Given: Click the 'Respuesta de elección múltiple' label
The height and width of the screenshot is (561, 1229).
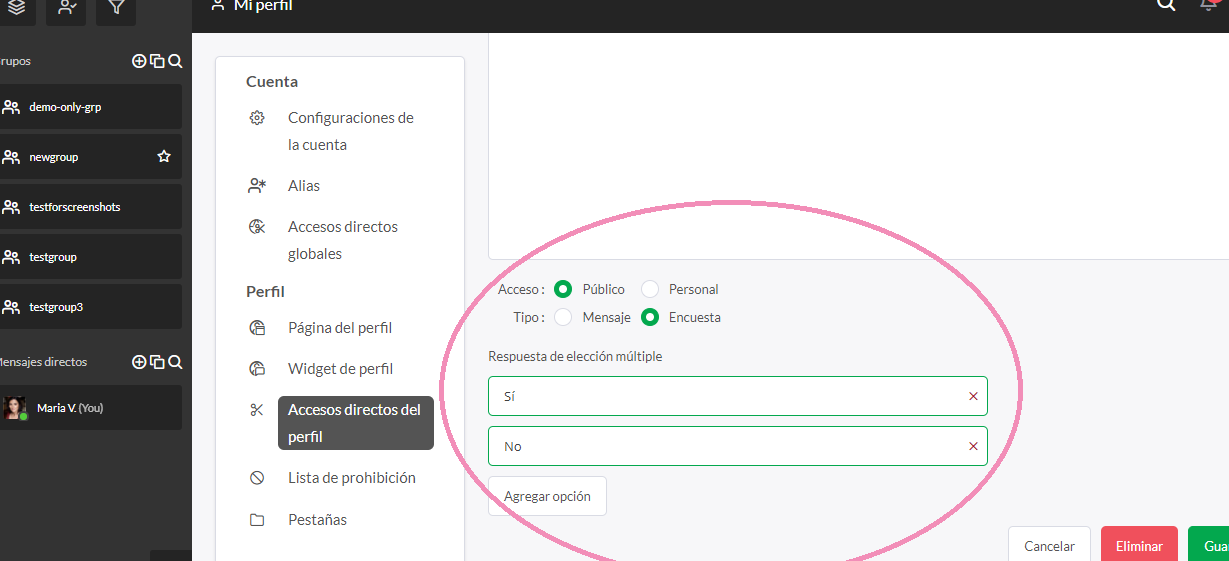Looking at the screenshot, I should pyautogui.click(x=575, y=356).
